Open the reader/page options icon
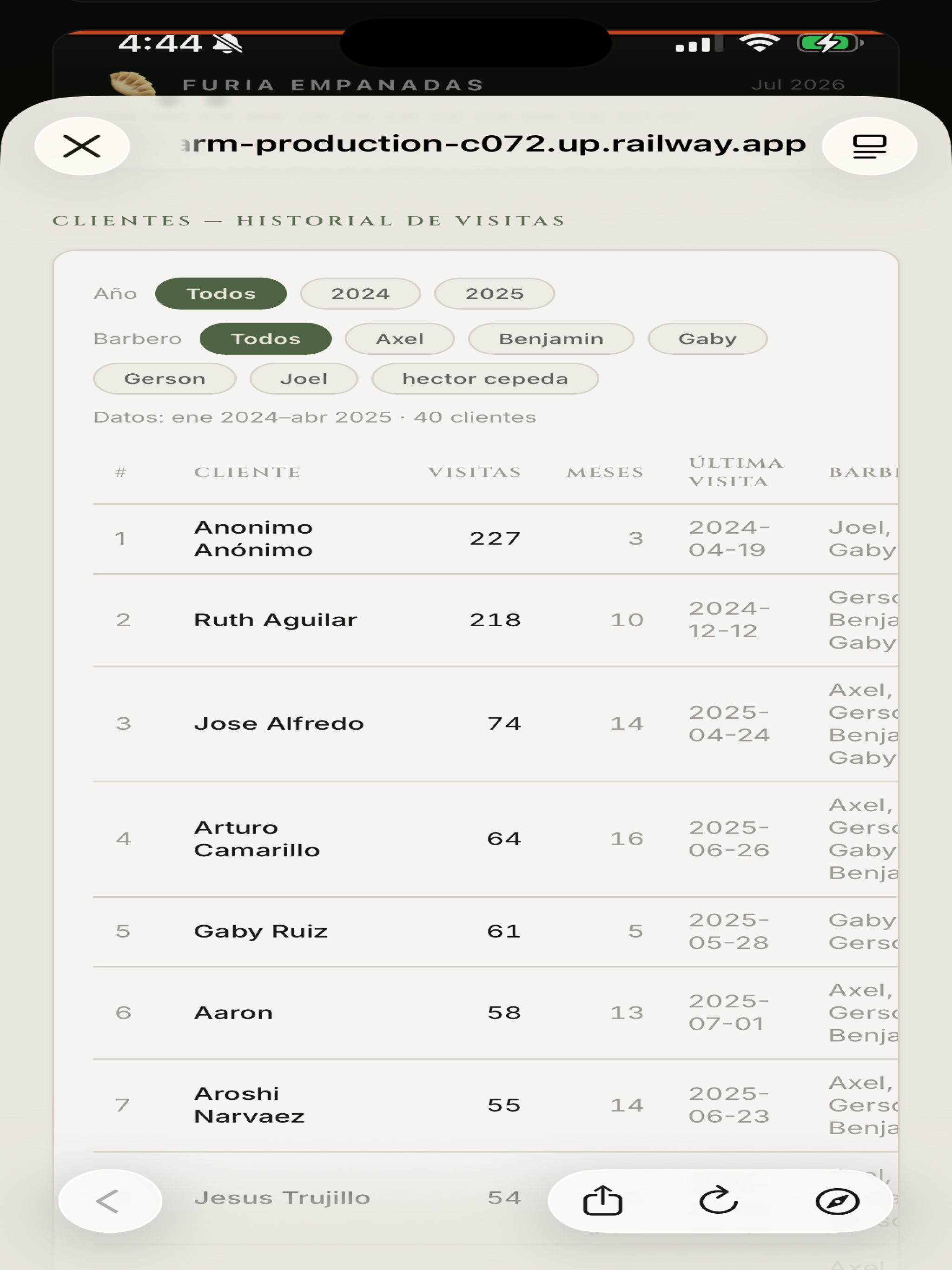The width and height of the screenshot is (952, 1270). point(869,146)
